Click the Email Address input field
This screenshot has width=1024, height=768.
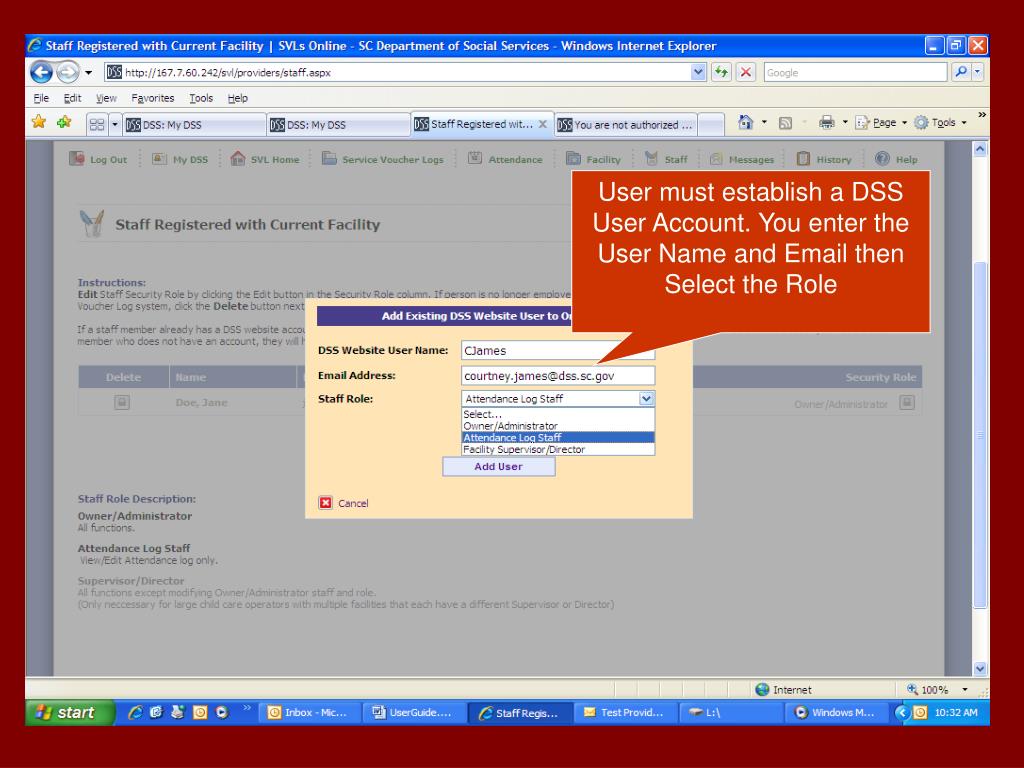558,376
